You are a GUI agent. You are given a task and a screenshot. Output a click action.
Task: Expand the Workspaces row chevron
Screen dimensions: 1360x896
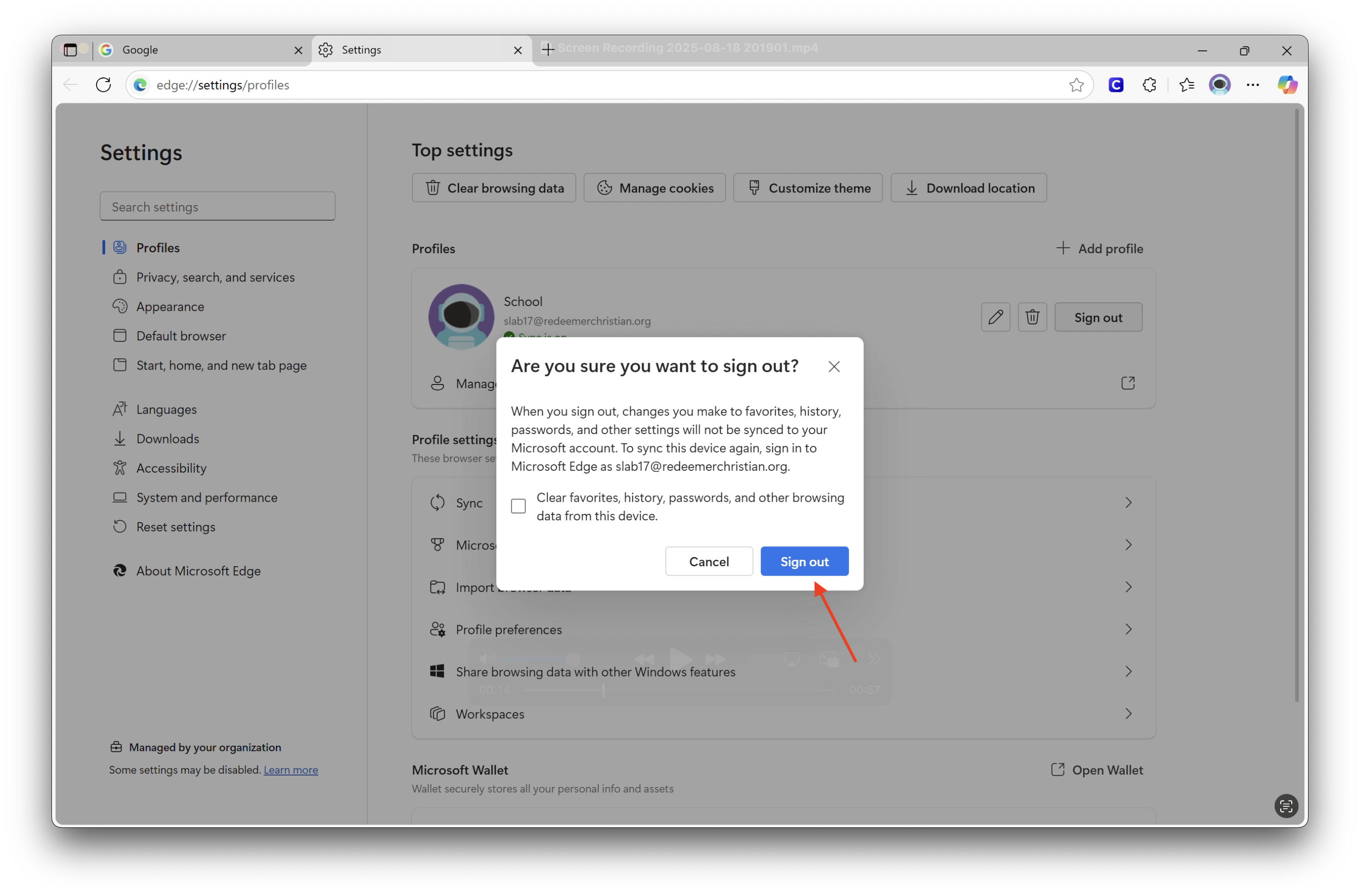pos(1128,714)
